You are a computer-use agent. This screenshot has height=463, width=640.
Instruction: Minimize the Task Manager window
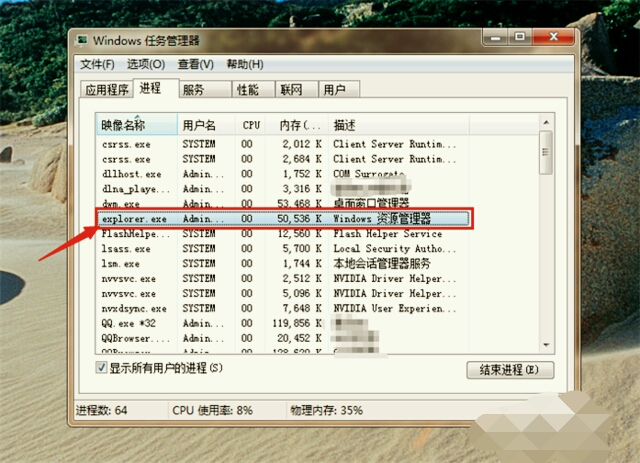[x=496, y=38]
